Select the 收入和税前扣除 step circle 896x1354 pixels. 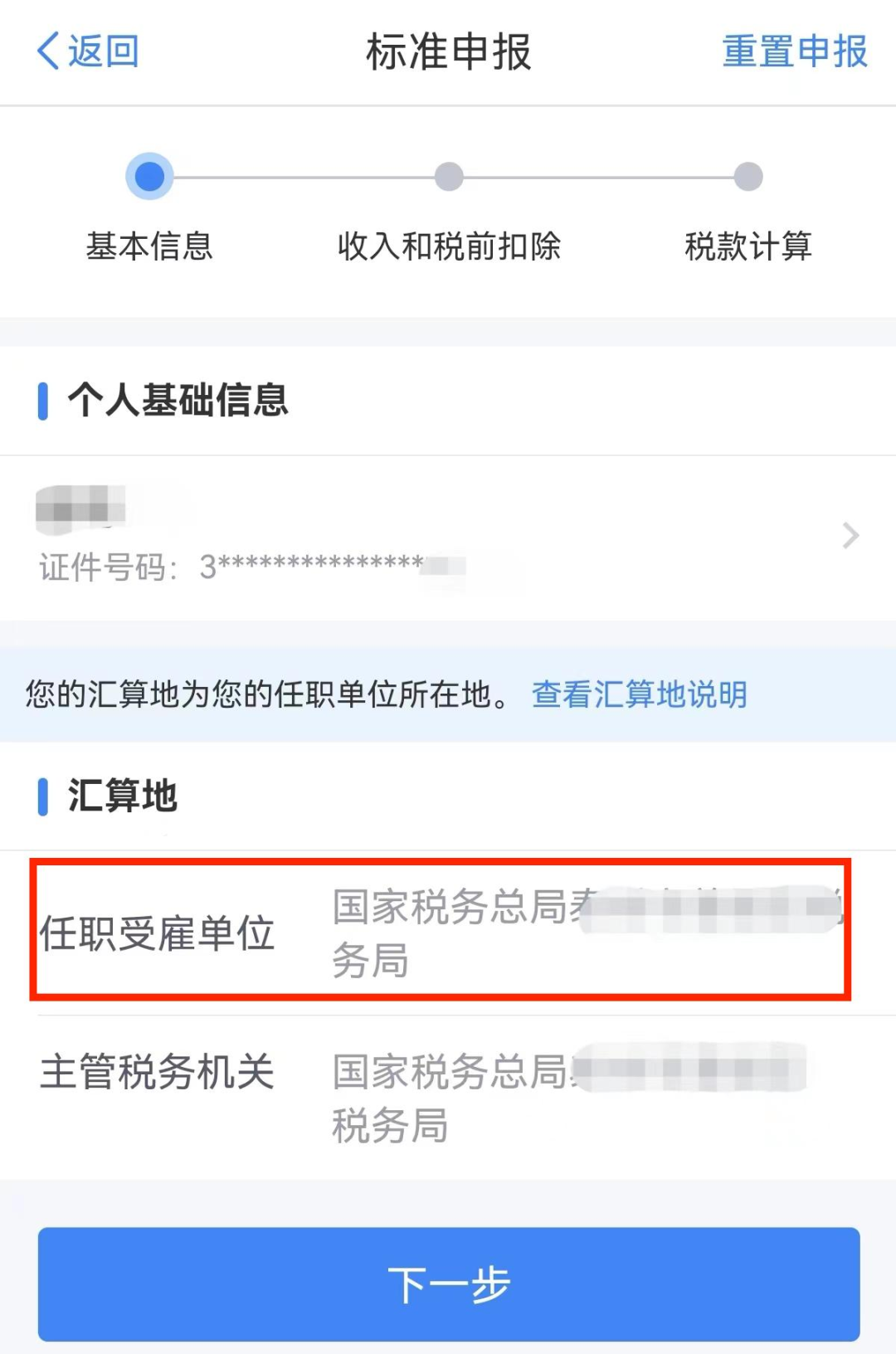click(x=449, y=177)
